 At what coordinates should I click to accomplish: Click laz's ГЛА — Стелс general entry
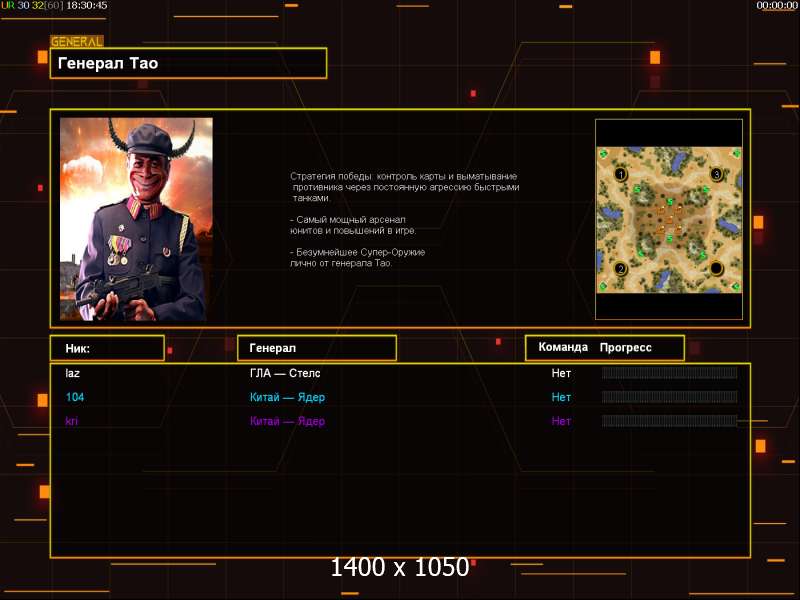[x=285, y=373]
